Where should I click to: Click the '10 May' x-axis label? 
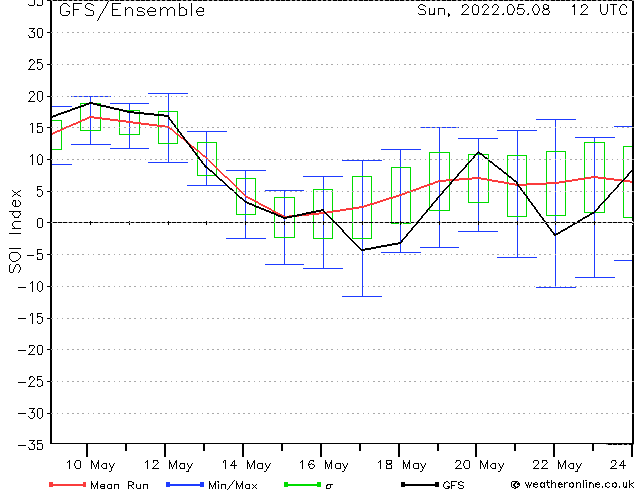point(91,465)
